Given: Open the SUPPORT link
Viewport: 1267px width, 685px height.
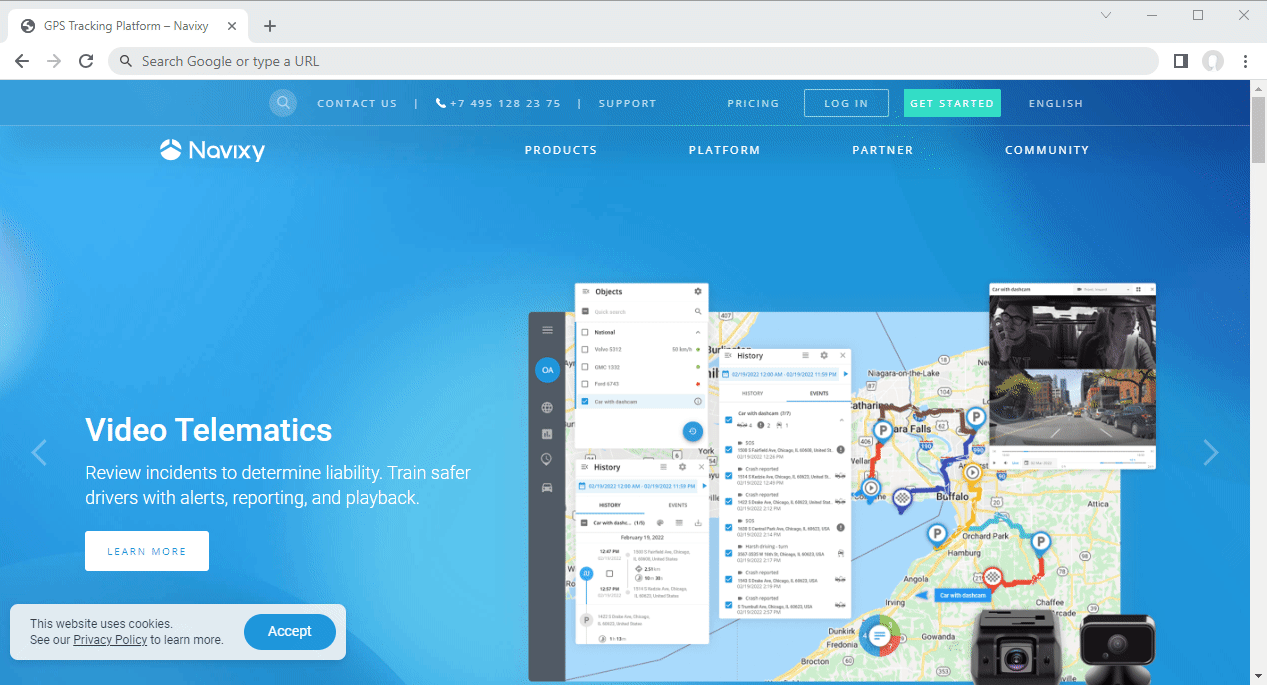Looking at the screenshot, I should tap(628, 103).
